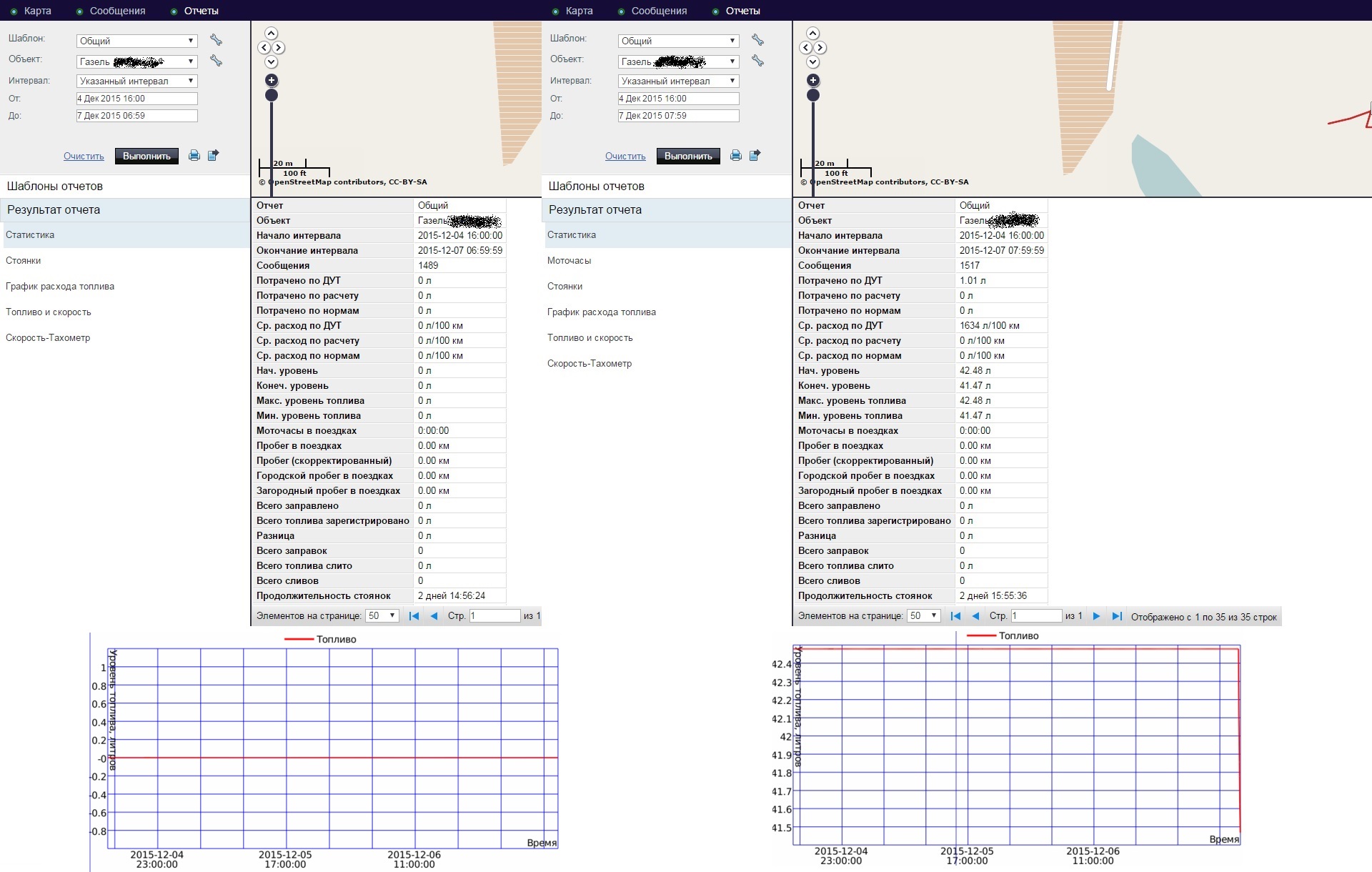Click left map zoom slider handle

coord(272,95)
